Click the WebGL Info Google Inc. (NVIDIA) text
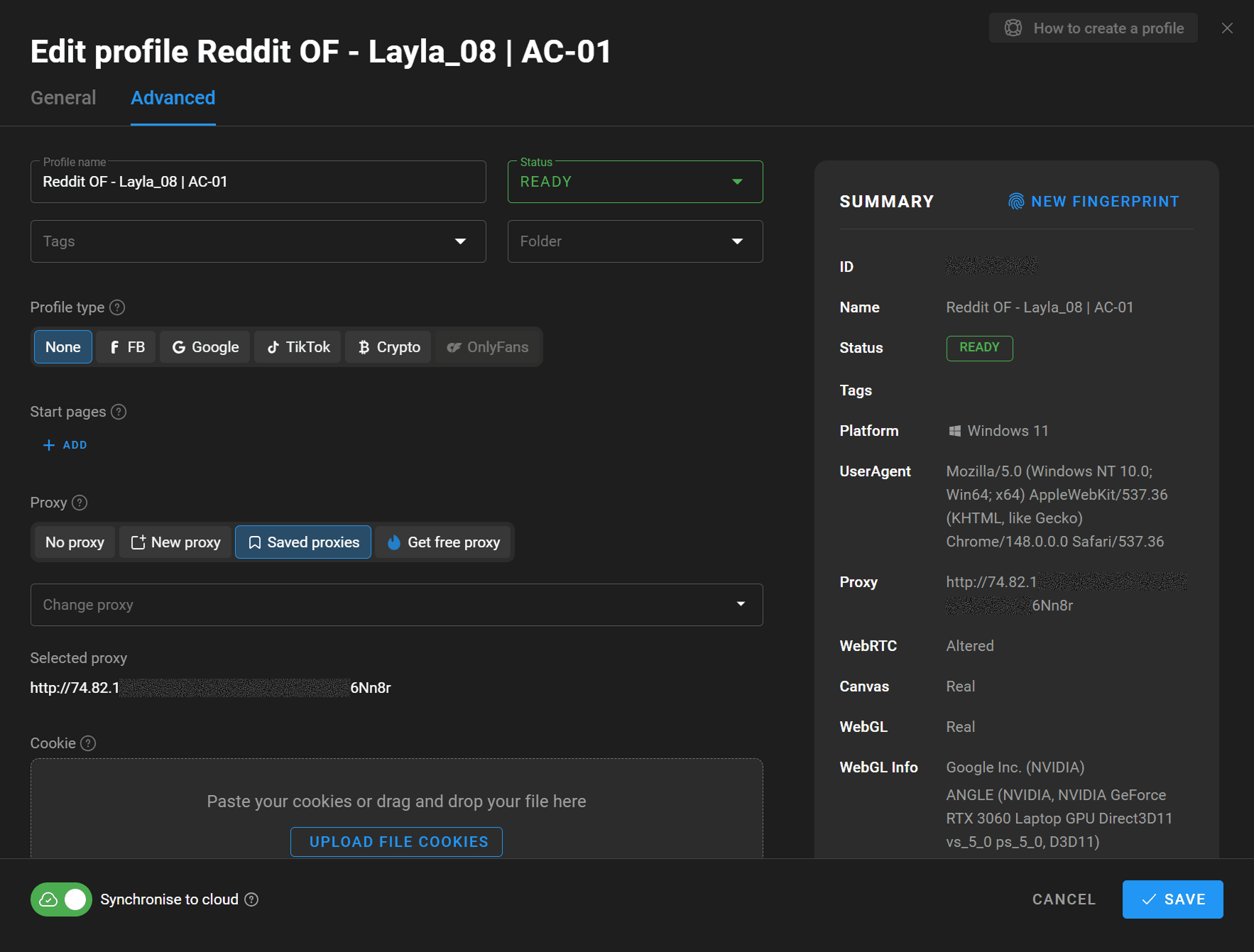Screen dimensions: 1254x952 (x=1015, y=767)
